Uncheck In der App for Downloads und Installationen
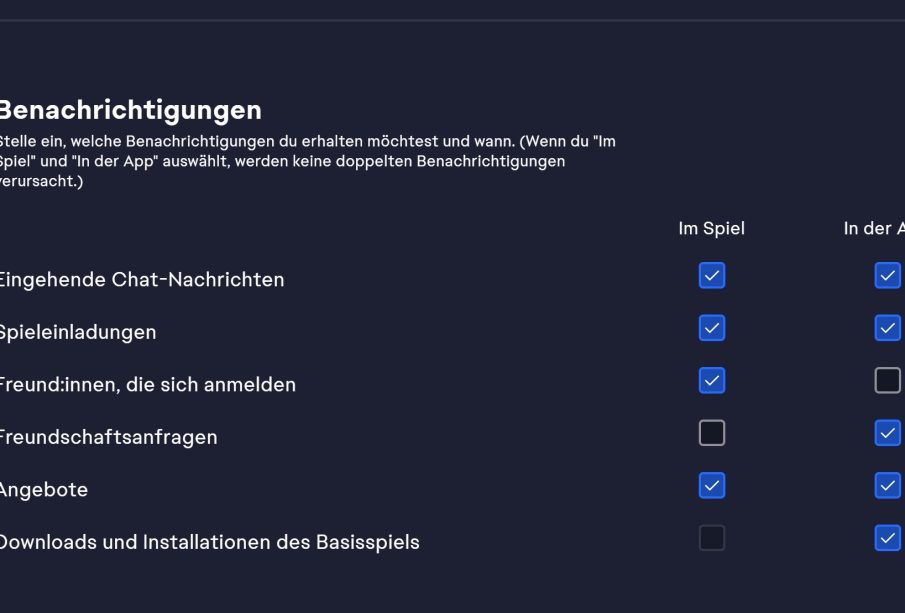The width and height of the screenshot is (905, 613). click(x=887, y=538)
